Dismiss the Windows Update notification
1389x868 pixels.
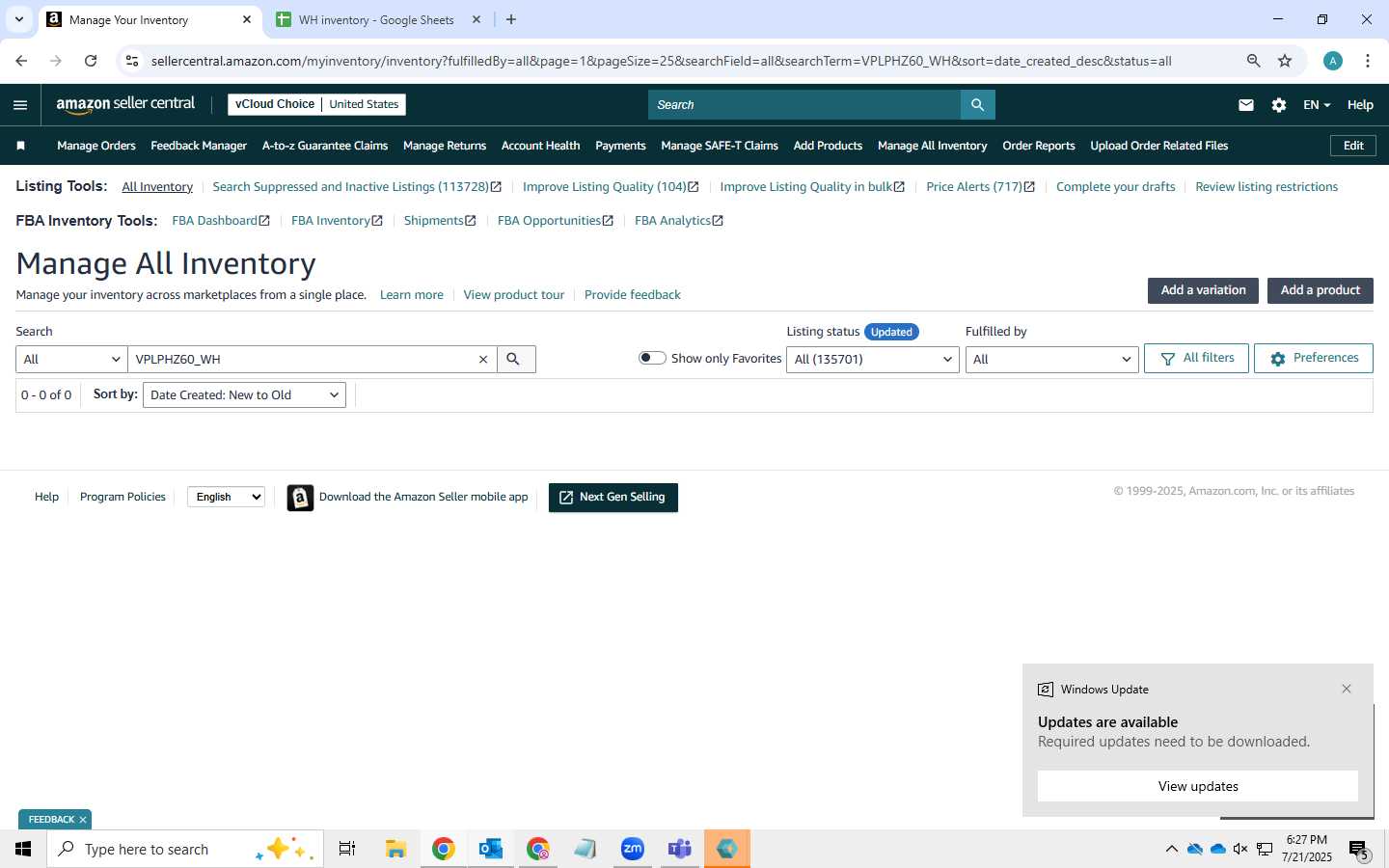(x=1347, y=689)
